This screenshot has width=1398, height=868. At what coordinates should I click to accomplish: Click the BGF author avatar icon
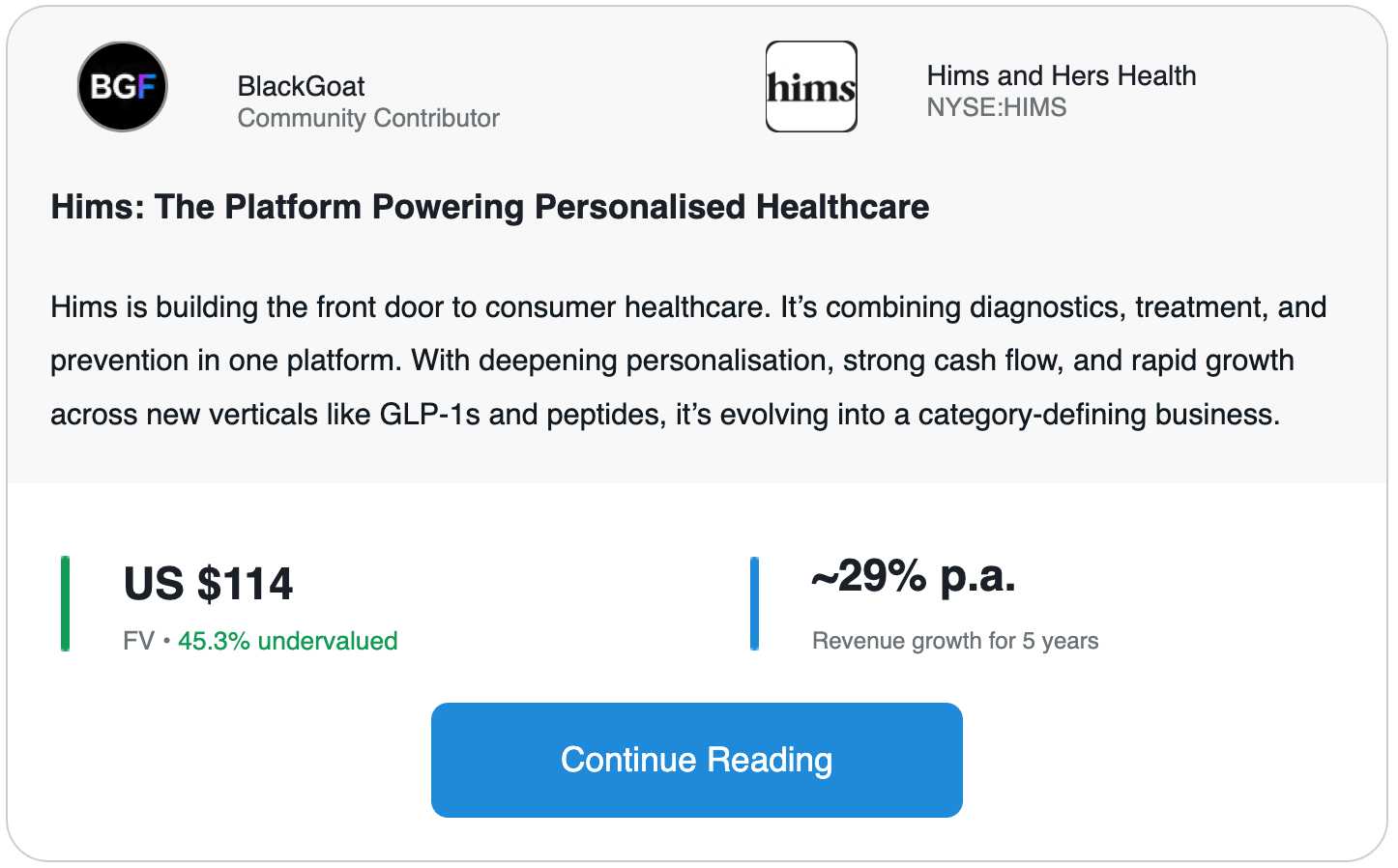[x=123, y=87]
